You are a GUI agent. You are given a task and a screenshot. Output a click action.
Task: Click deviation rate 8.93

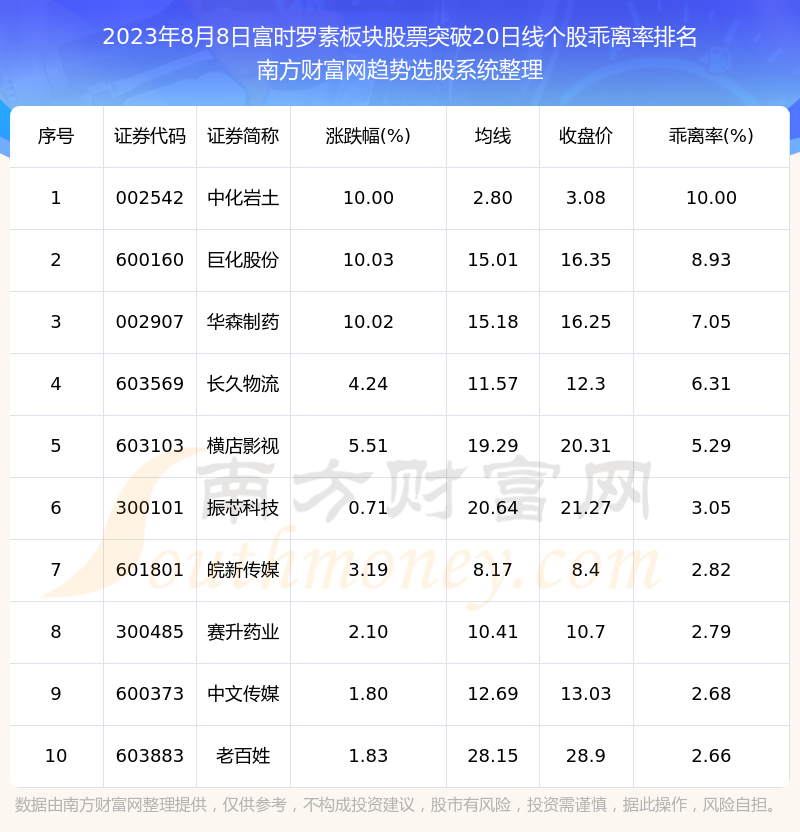pos(711,260)
